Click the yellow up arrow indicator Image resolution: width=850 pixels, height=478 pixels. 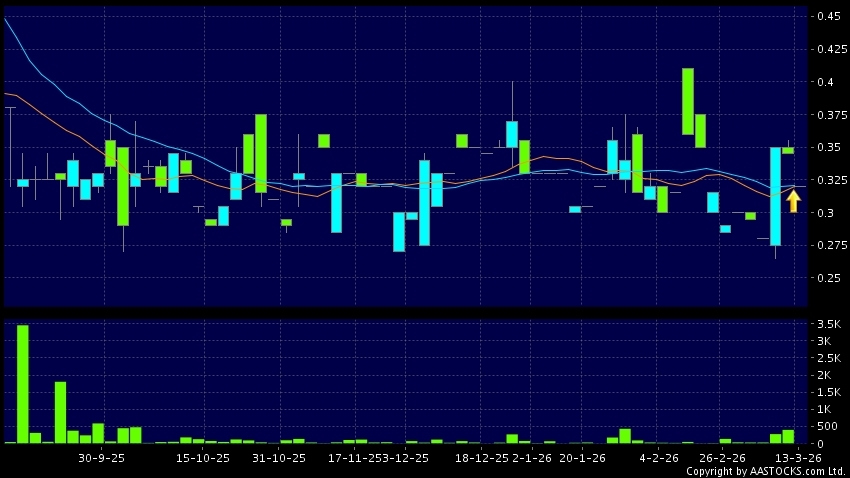tap(793, 201)
